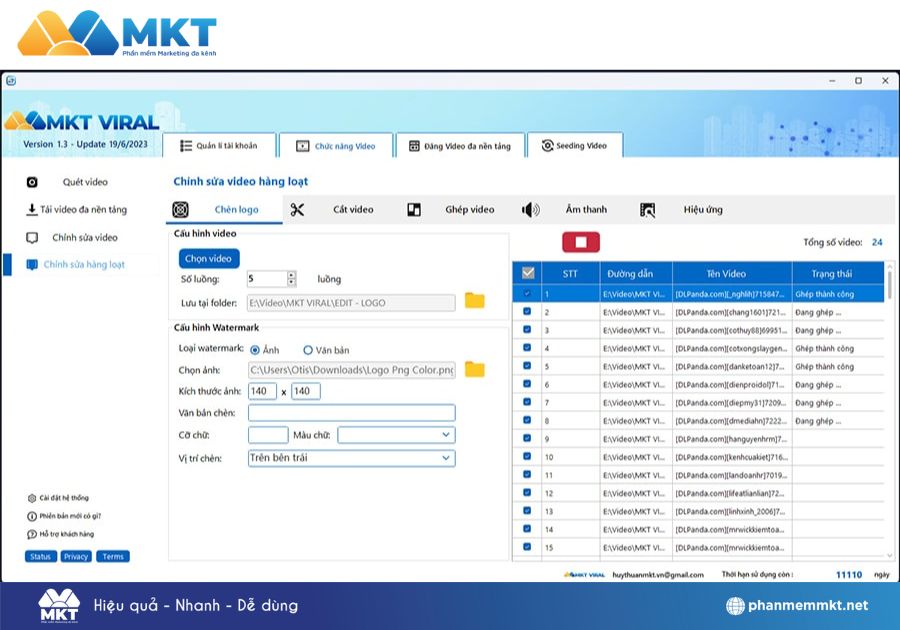900x630 pixels.
Task: Select the Cắt video scissors icon
Action: coord(297,210)
